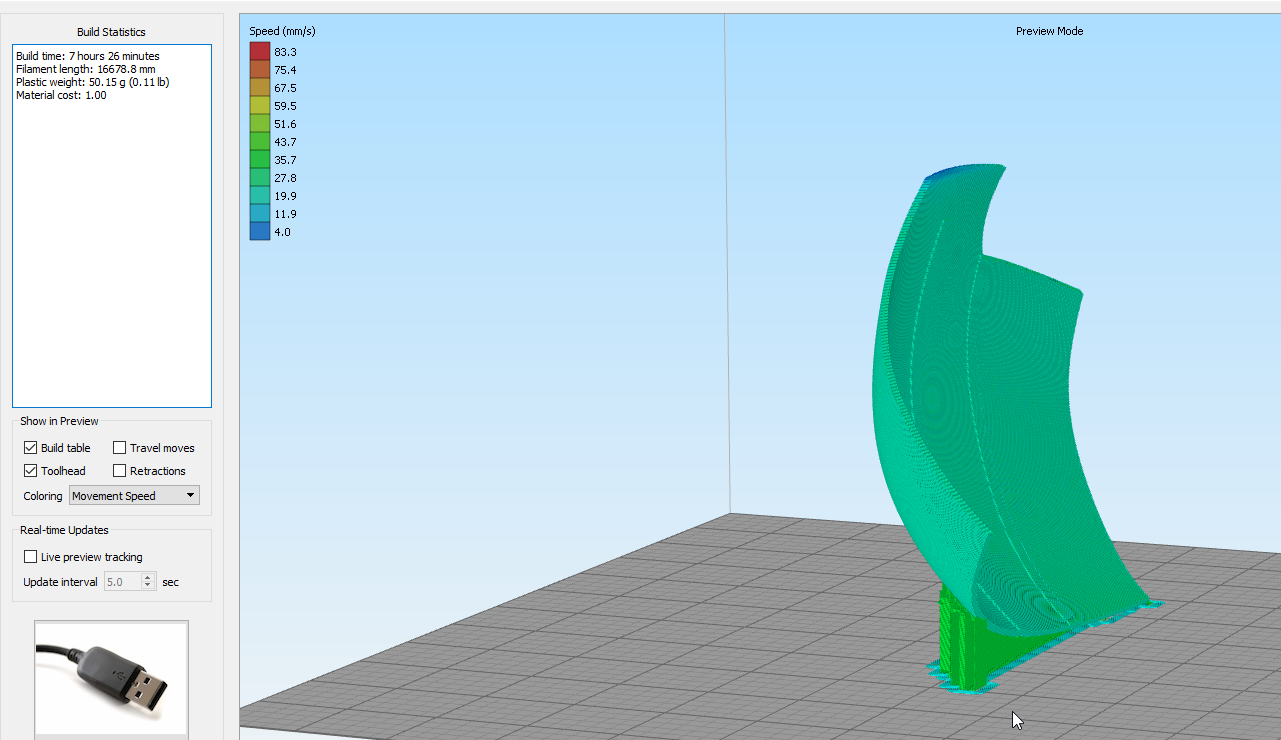Click the Preview Mode label

click(1049, 31)
